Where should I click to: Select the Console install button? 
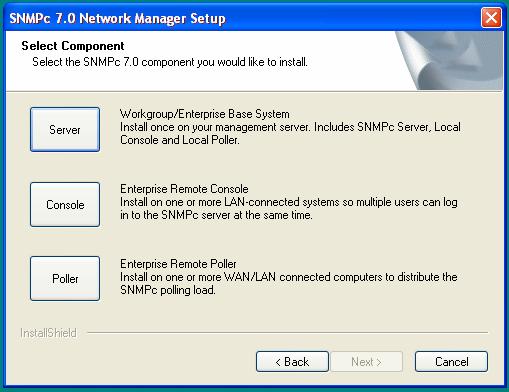[65, 204]
